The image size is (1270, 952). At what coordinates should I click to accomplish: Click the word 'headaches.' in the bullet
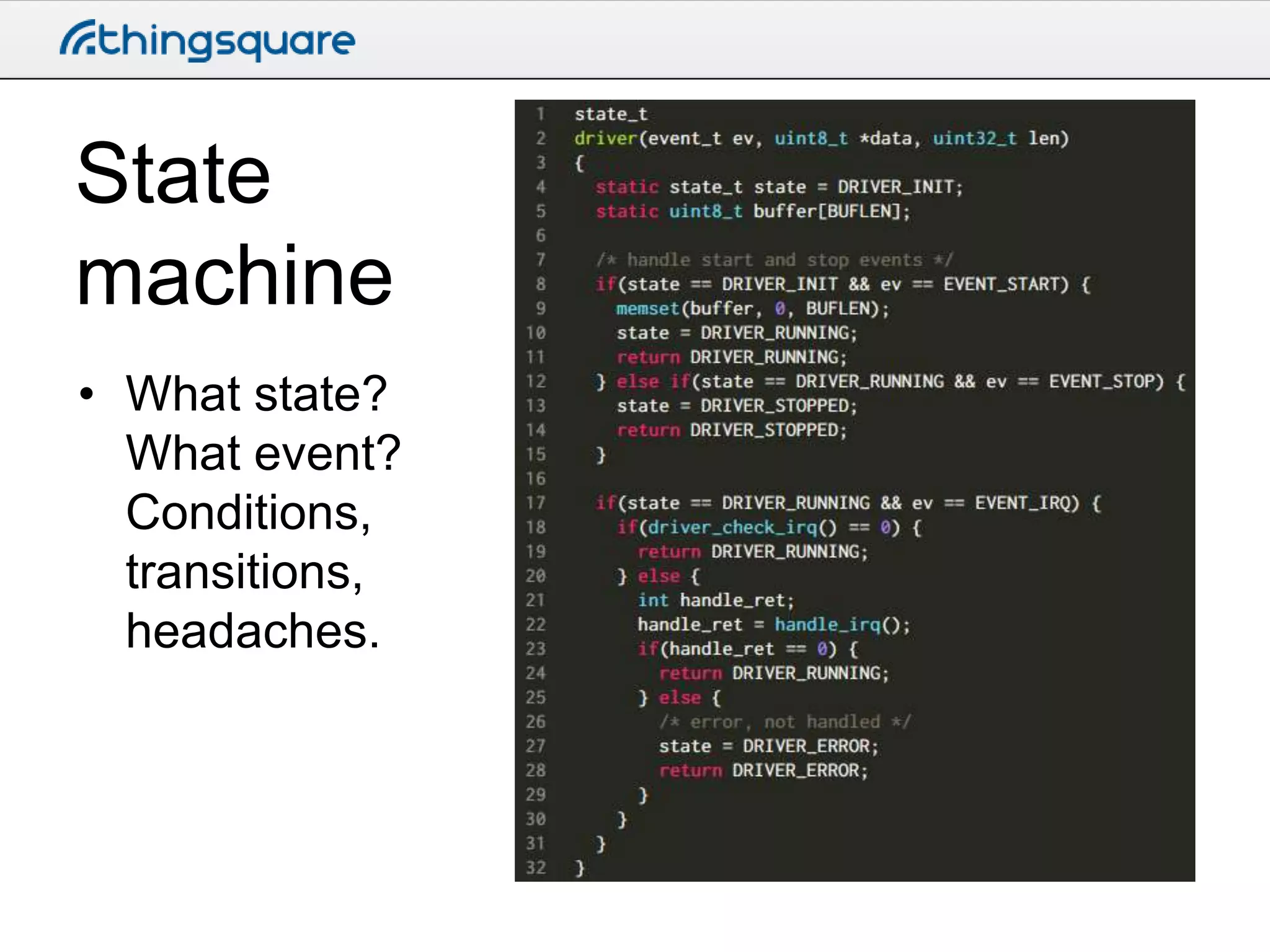pos(252,631)
